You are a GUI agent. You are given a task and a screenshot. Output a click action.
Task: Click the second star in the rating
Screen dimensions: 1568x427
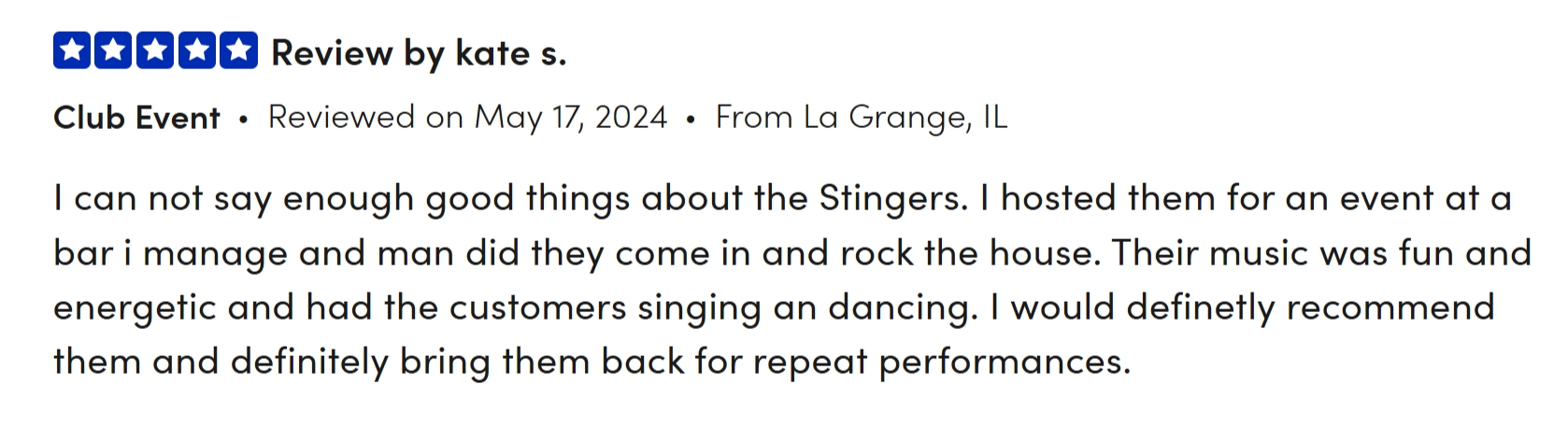[x=114, y=51]
